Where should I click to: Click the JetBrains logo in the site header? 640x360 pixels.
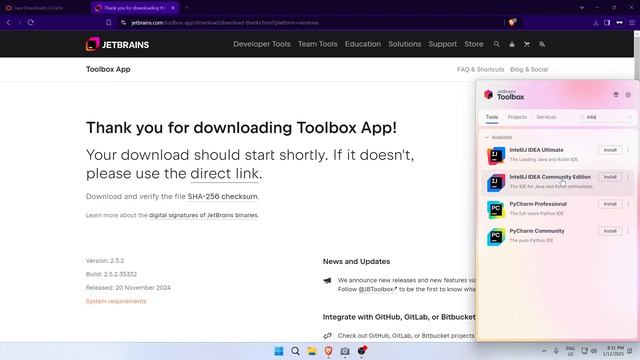[x=118, y=44]
